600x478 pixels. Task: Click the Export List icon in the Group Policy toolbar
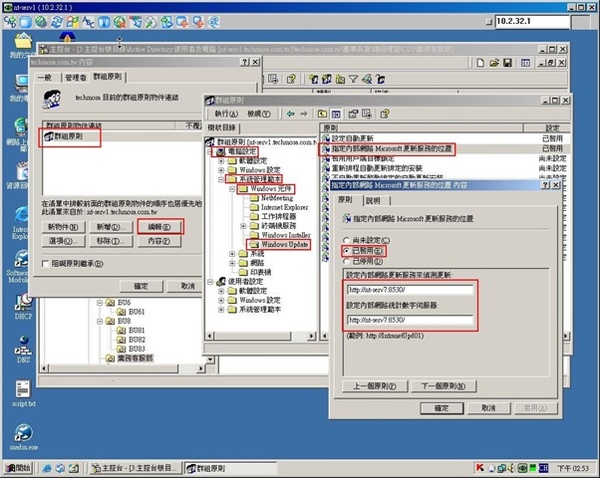(367, 114)
